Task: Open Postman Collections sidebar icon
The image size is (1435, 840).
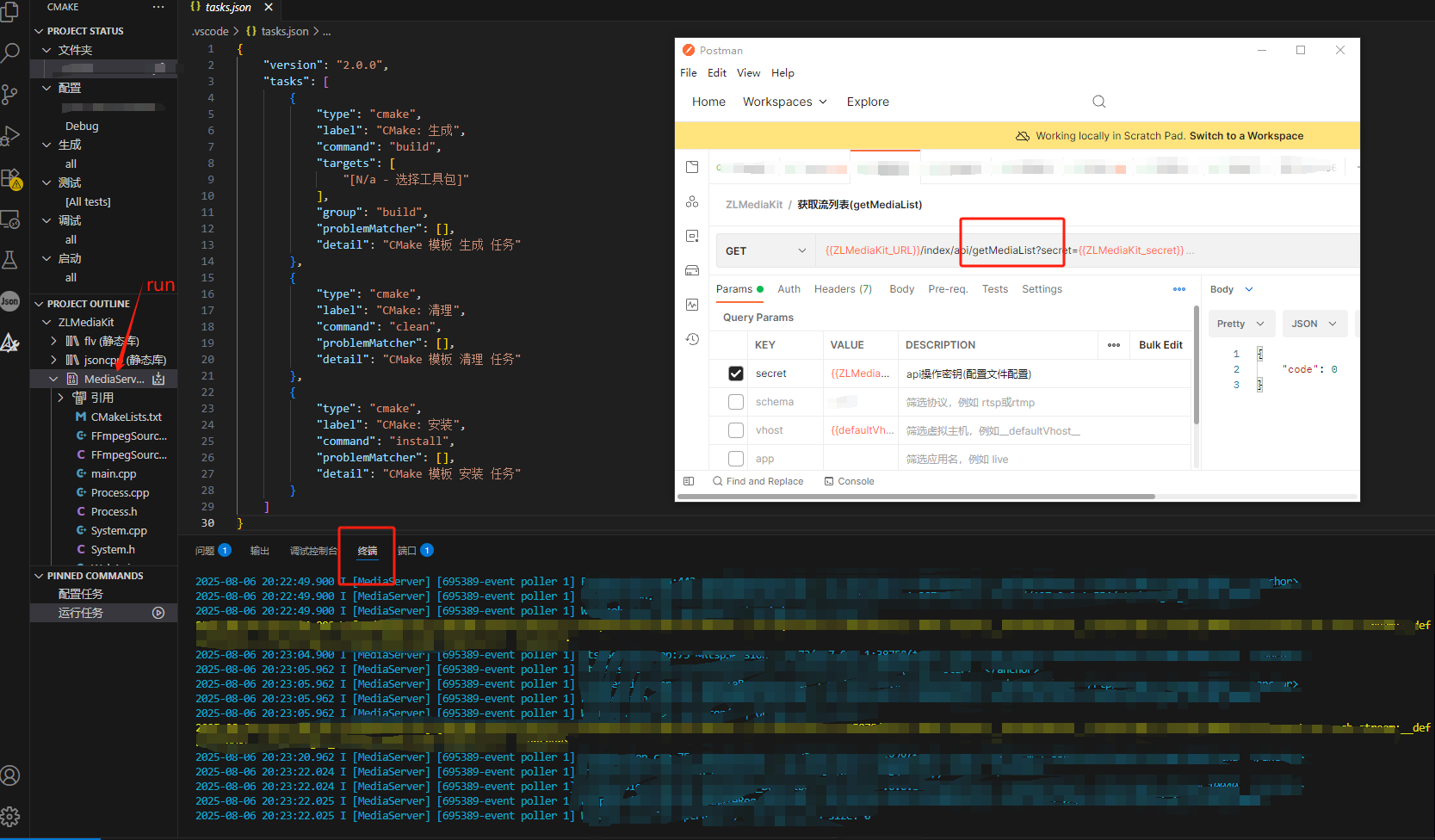Action: click(692, 167)
